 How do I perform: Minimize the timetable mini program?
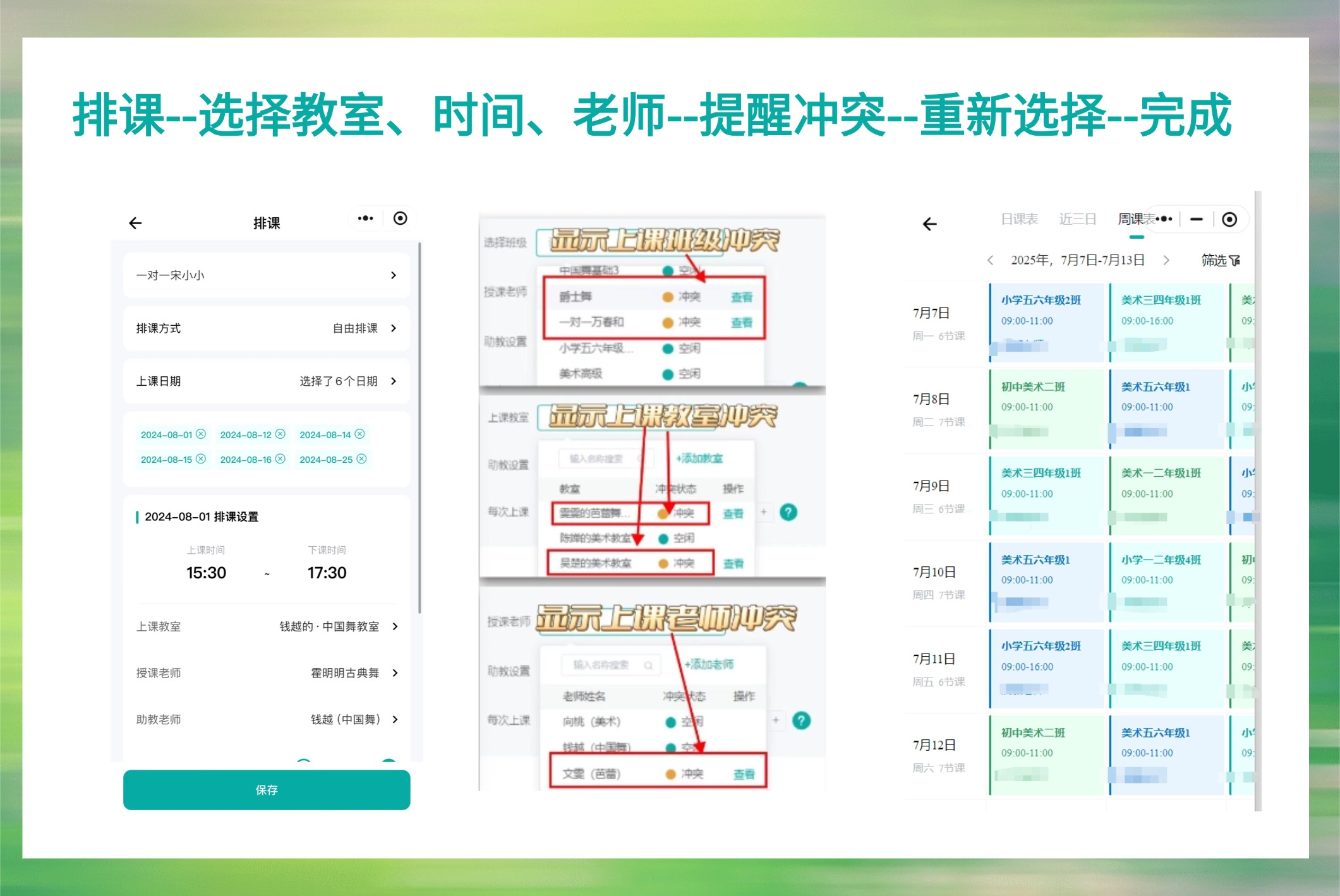1197,219
